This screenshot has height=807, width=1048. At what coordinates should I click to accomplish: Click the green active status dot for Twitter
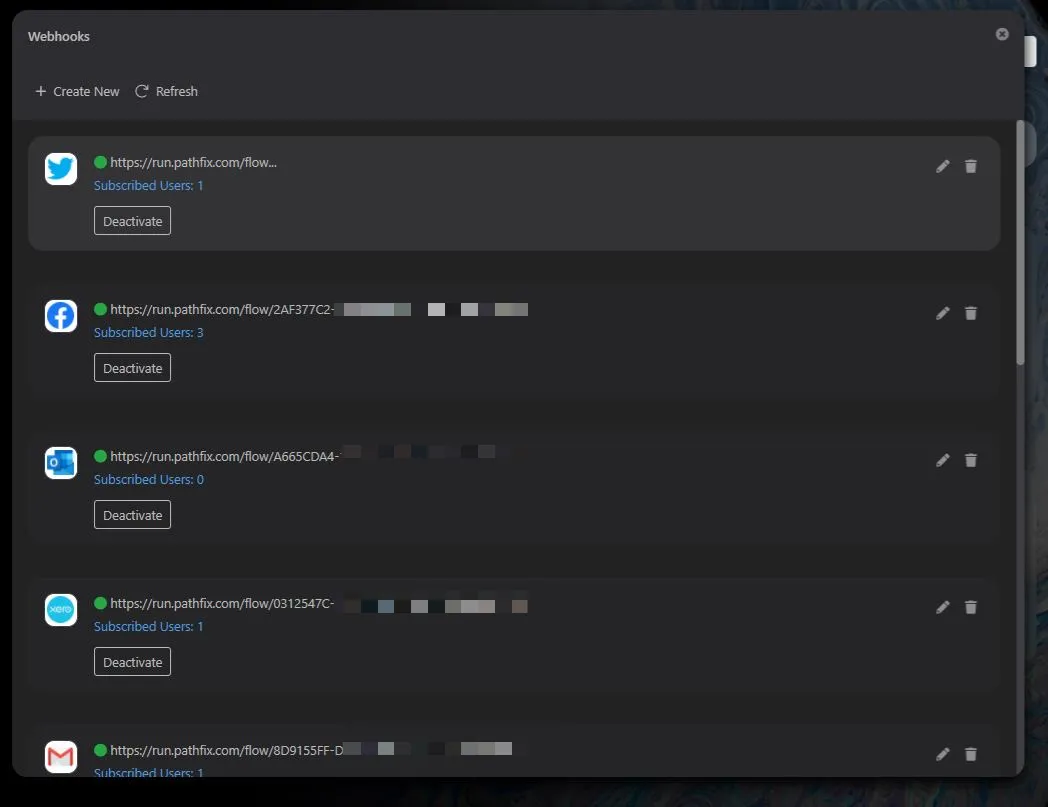(x=100, y=162)
